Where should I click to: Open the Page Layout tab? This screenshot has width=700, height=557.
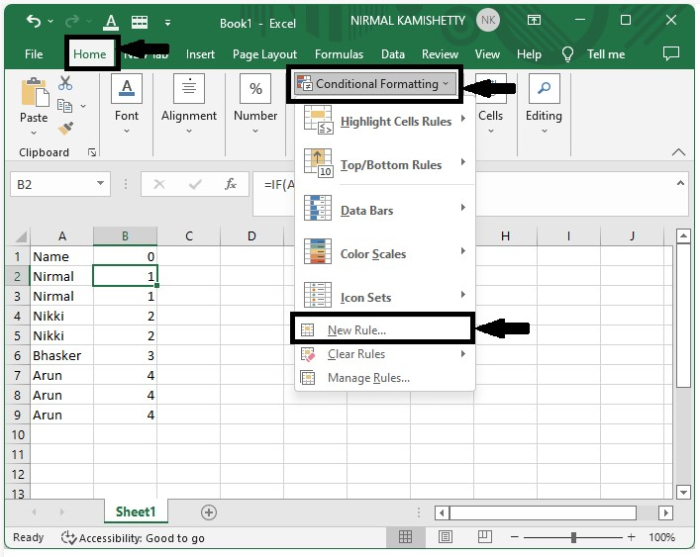[x=264, y=54]
